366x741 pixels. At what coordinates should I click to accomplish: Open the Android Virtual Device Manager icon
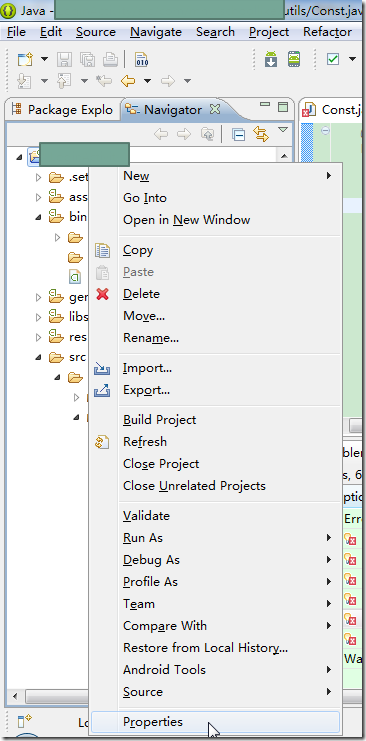tap(294, 60)
